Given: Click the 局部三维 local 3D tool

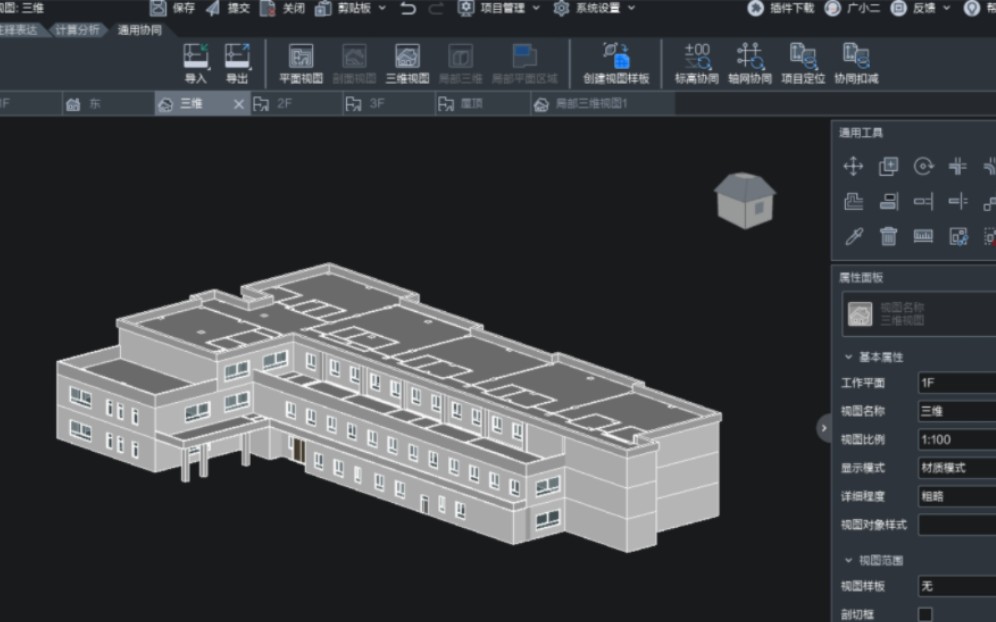Looking at the screenshot, I should 461,64.
